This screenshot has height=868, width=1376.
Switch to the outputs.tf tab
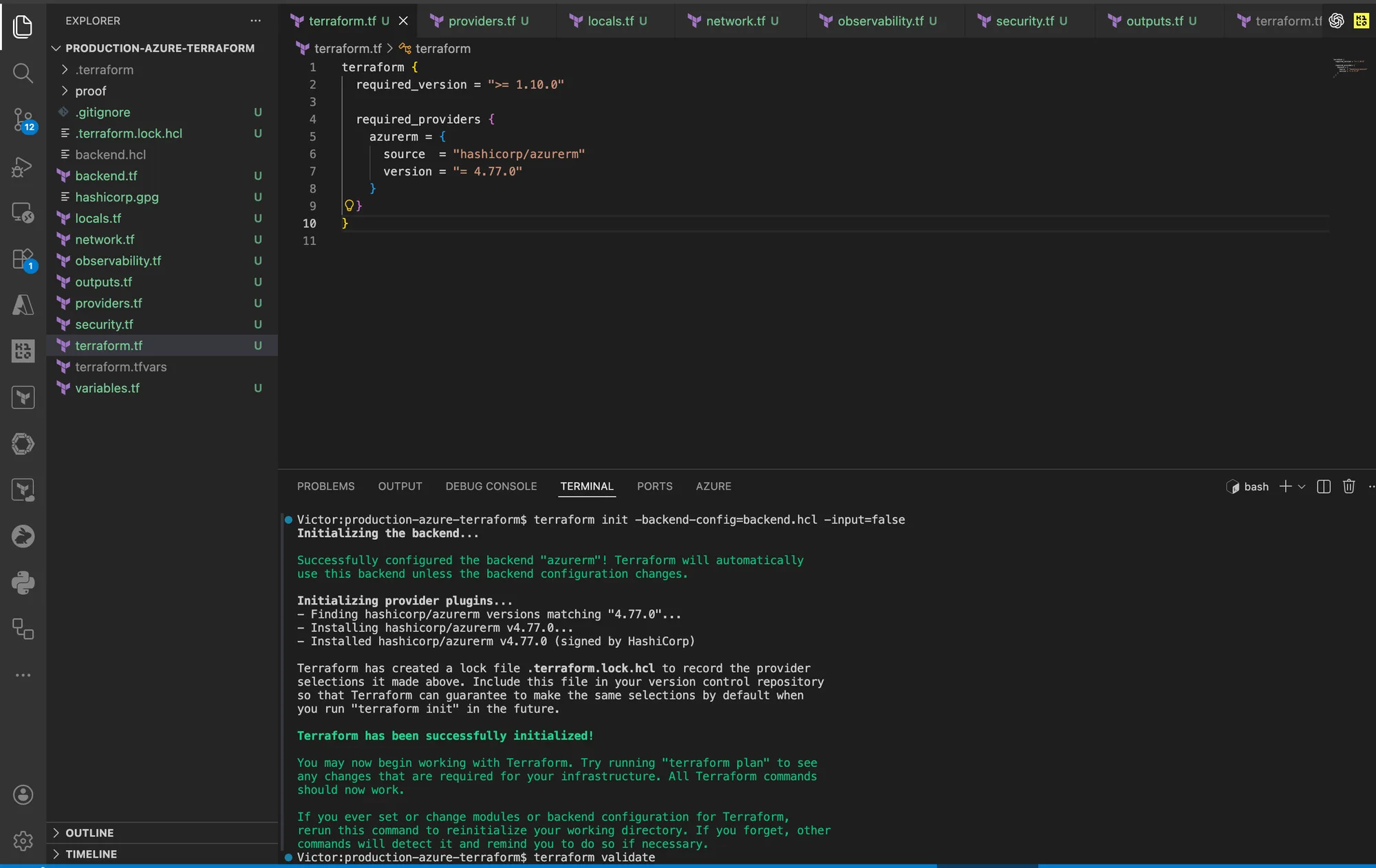coord(1161,21)
